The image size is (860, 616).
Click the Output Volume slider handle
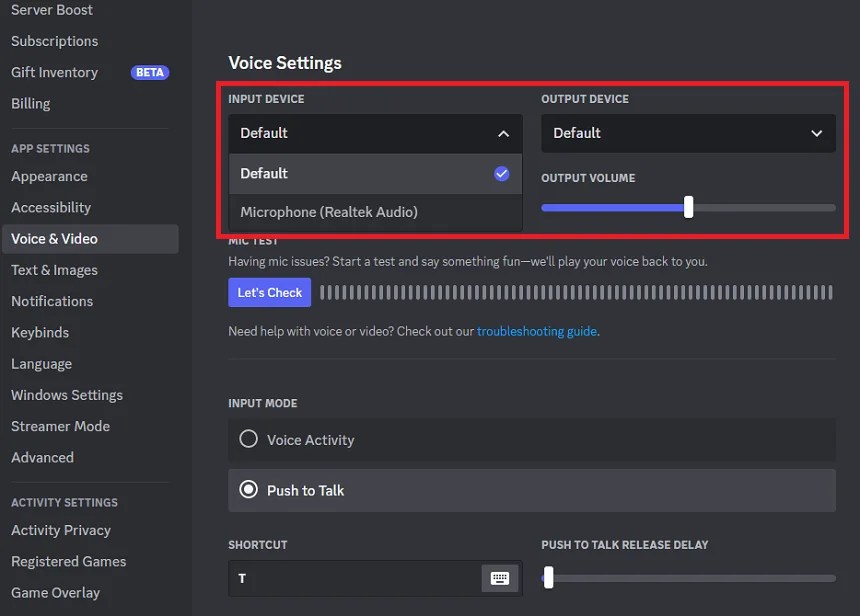click(688, 207)
